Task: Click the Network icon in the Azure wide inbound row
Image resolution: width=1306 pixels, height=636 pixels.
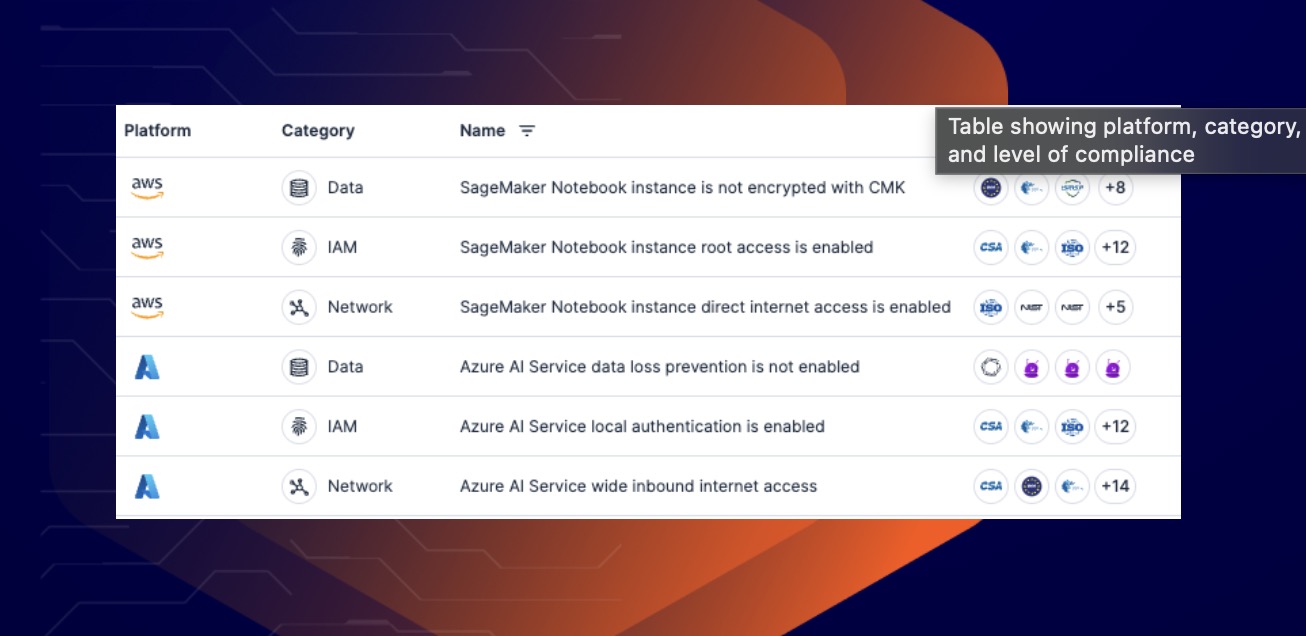Action: [x=298, y=486]
